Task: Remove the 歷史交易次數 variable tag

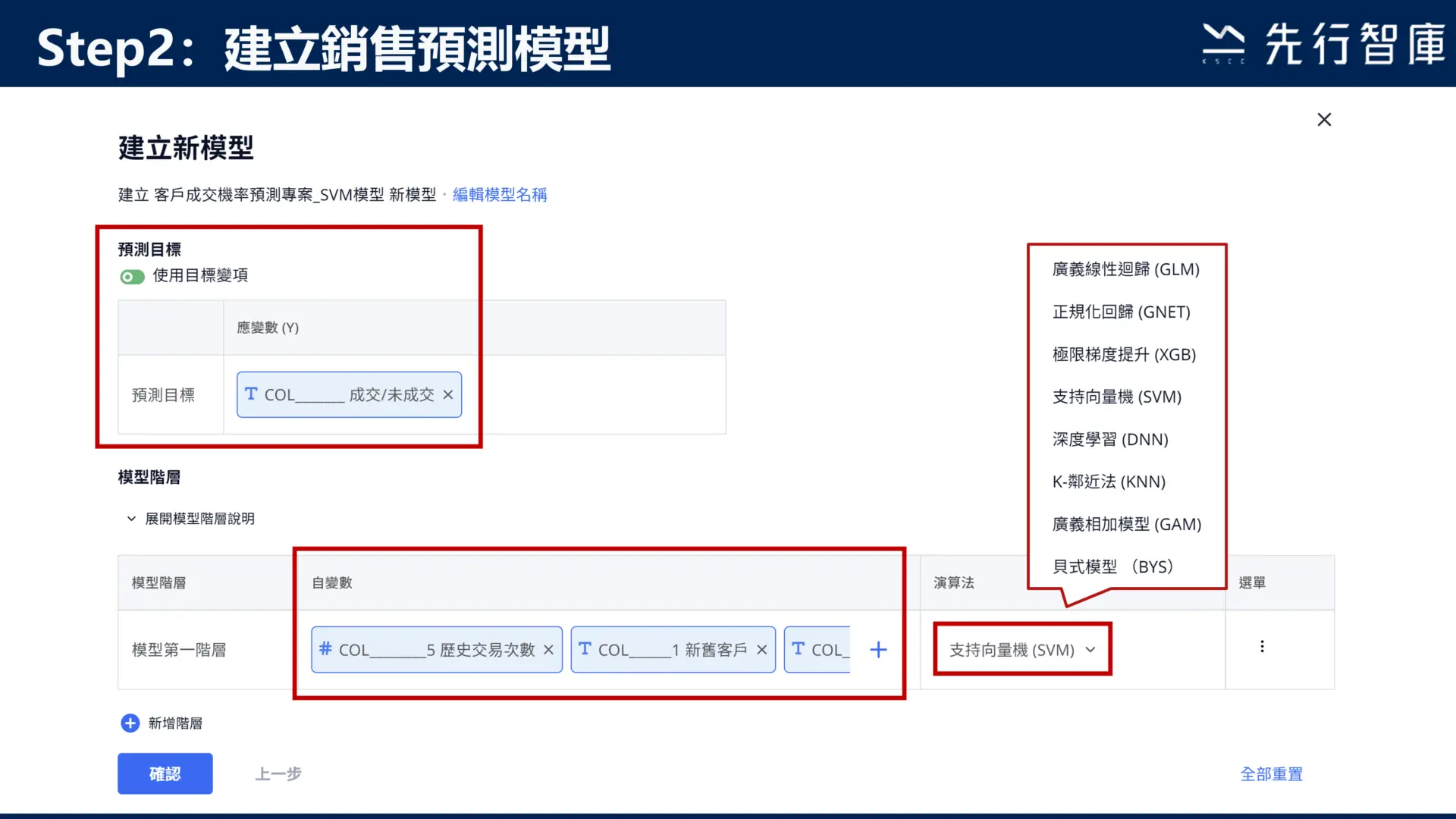Action: click(x=548, y=650)
